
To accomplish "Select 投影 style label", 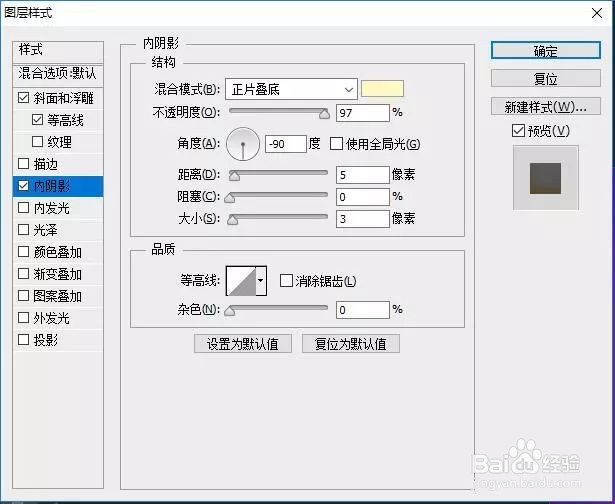I will 45,340.
